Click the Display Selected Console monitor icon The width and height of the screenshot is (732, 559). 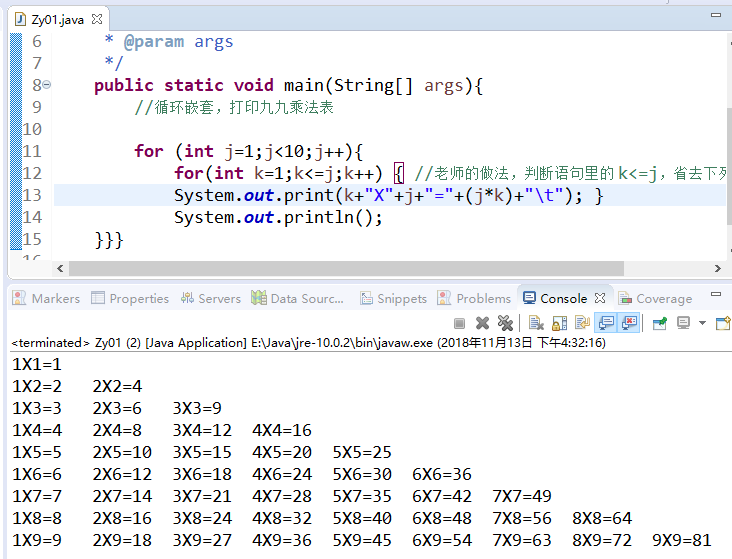pyautogui.click(x=683, y=323)
